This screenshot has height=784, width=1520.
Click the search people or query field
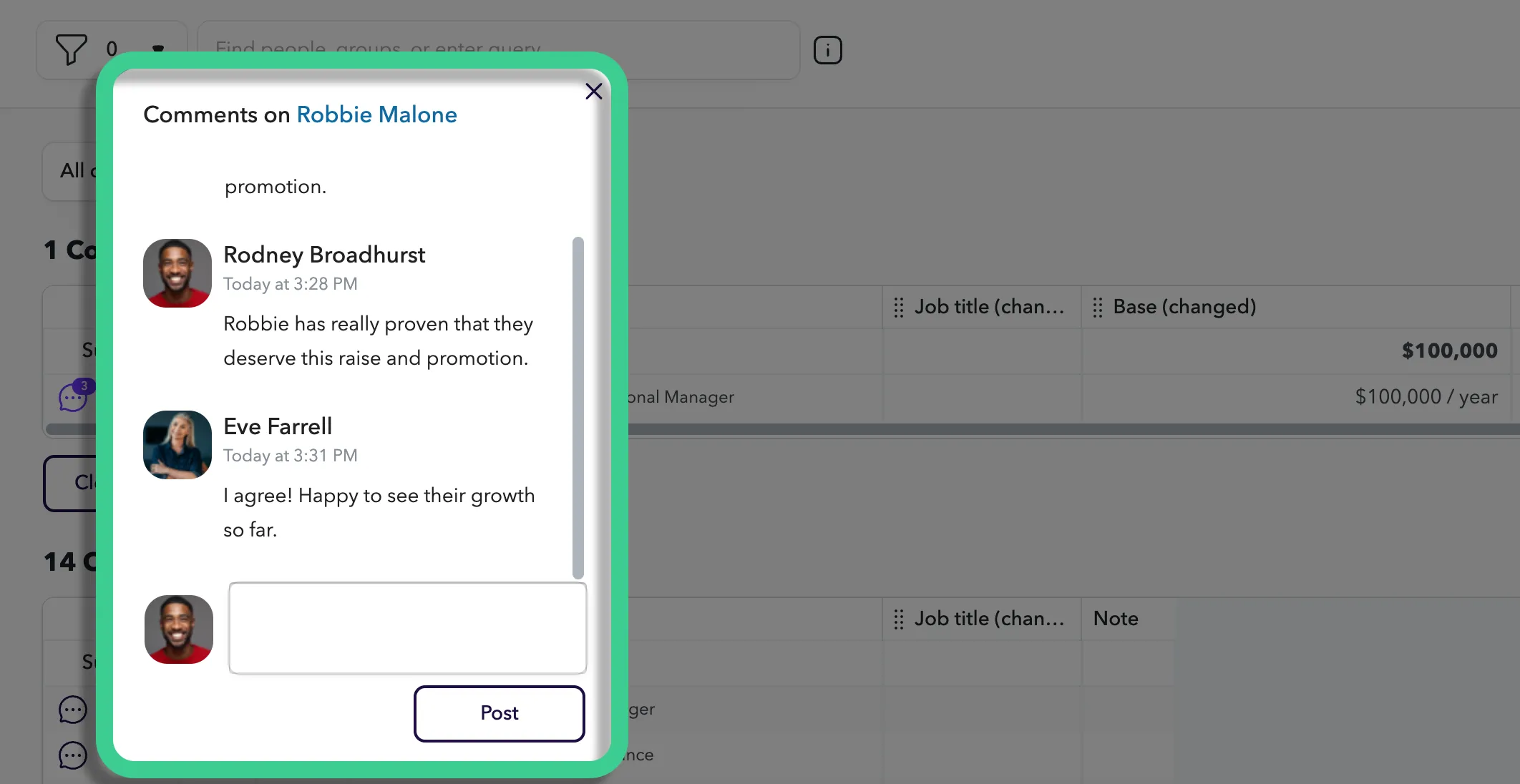(x=498, y=49)
